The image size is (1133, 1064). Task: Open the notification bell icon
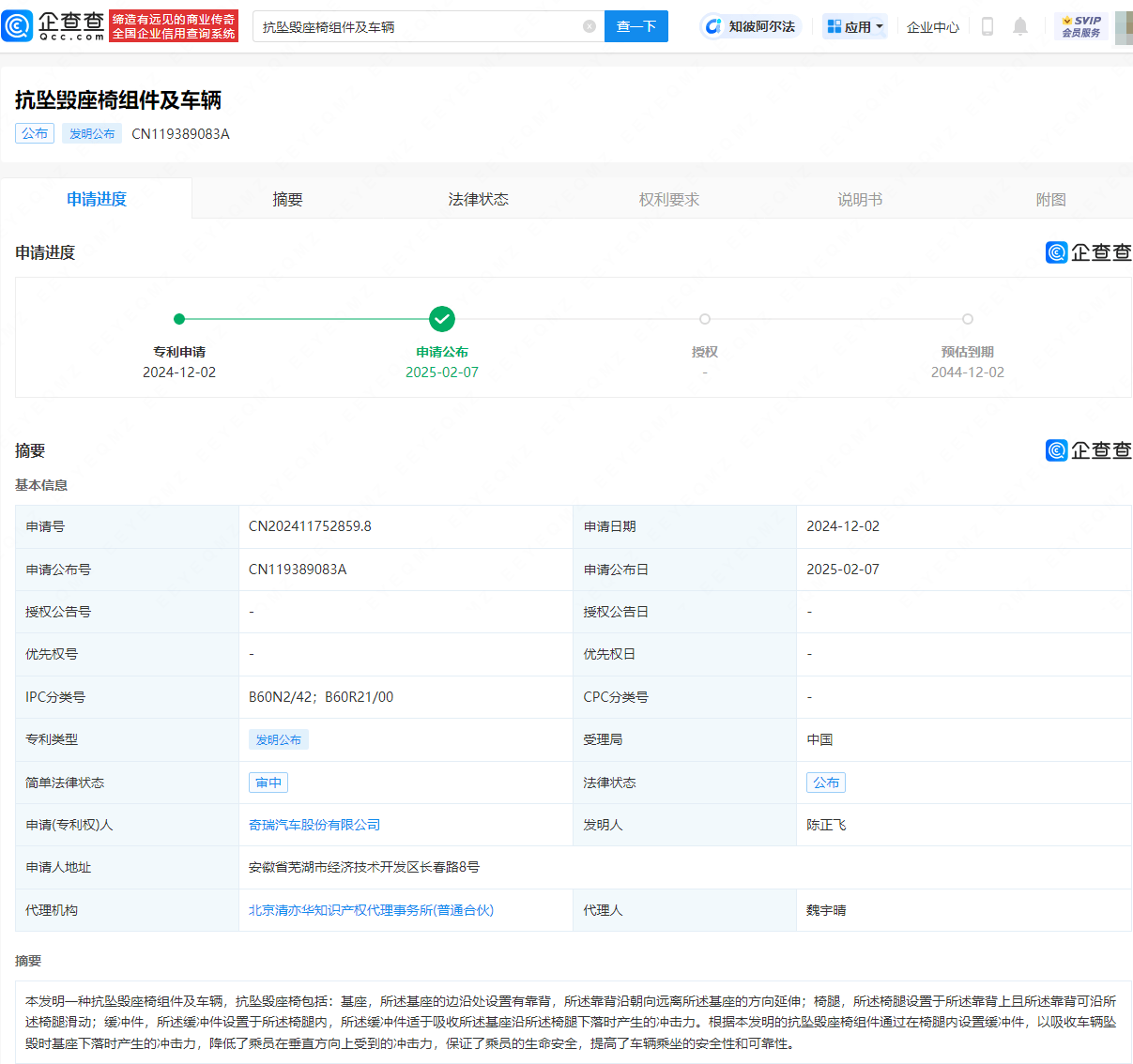(1020, 26)
